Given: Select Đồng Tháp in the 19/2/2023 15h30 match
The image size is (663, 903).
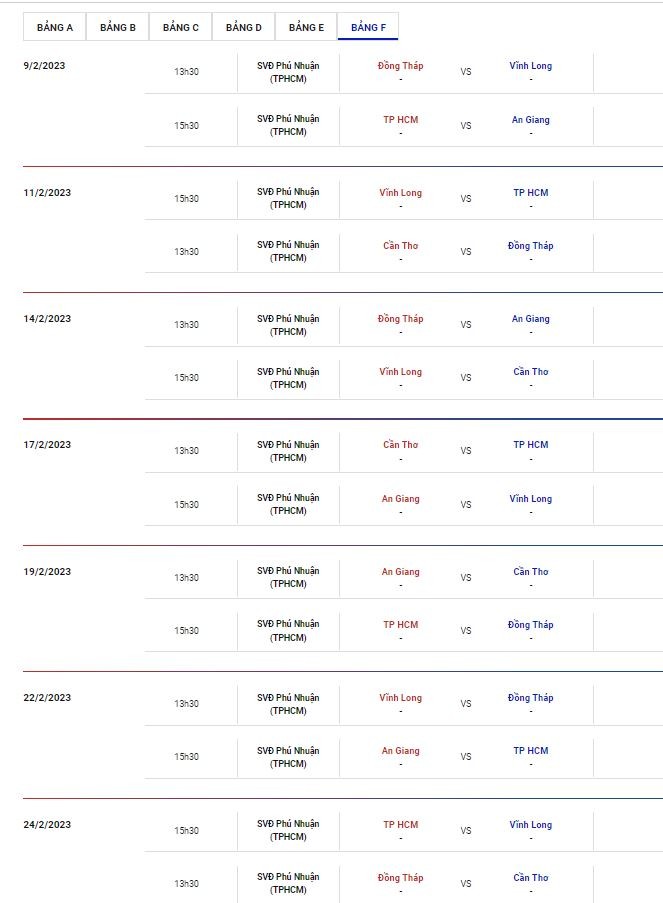Looking at the screenshot, I should 530,625.
